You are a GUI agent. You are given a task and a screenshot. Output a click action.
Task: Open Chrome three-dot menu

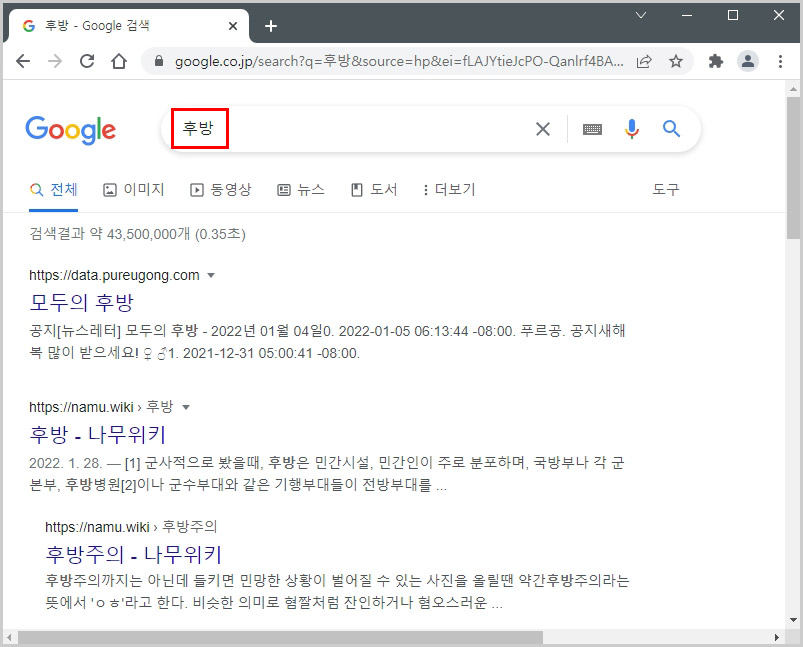780,61
